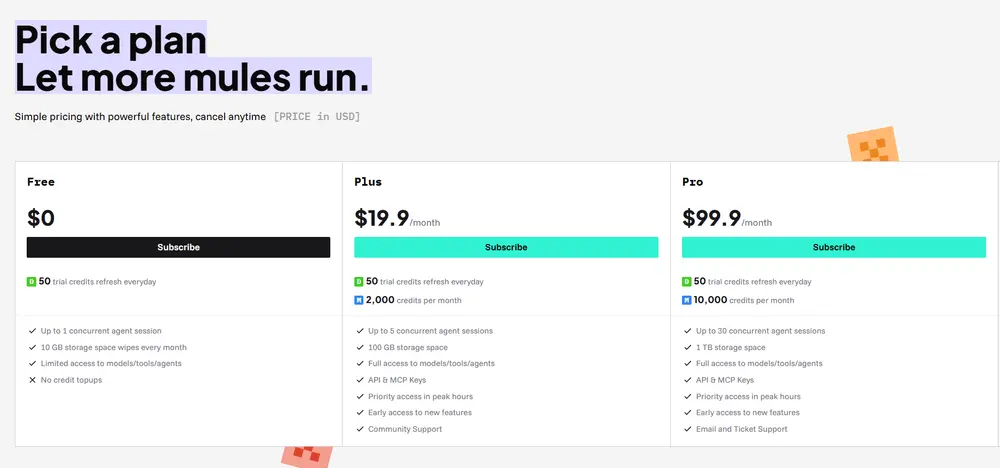1000x468 pixels.
Task: Click the checkmark beside 1 TB storage space
Action: [687, 347]
